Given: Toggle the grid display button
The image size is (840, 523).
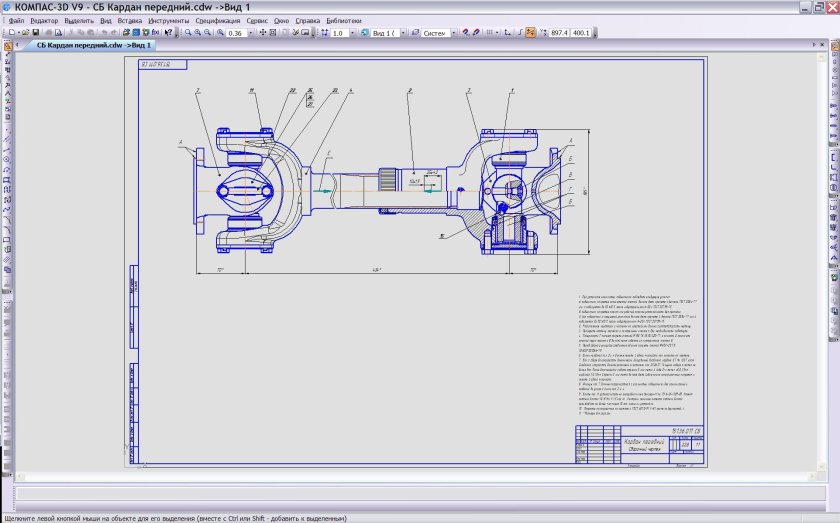Looking at the screenshot, I should [x=492, y=33].
